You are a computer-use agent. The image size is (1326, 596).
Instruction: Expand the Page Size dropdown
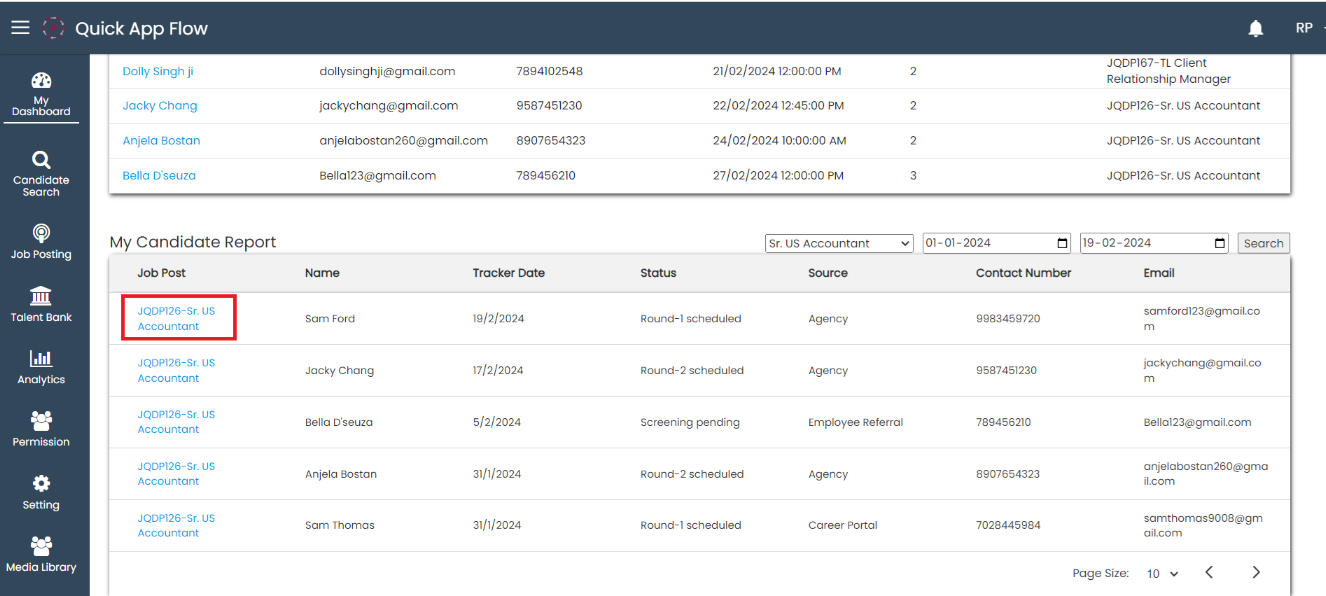pos(1162,574)
